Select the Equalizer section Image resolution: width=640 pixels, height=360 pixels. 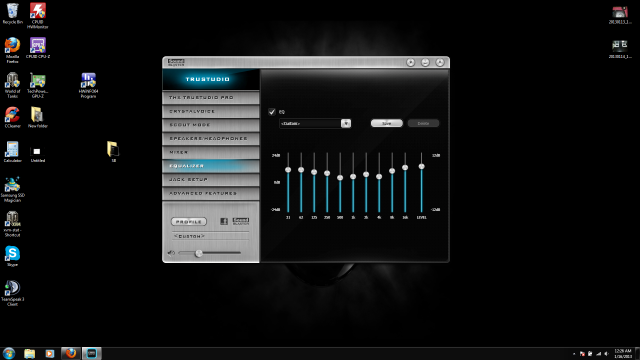pyautogui.click(x=211, y=166)
